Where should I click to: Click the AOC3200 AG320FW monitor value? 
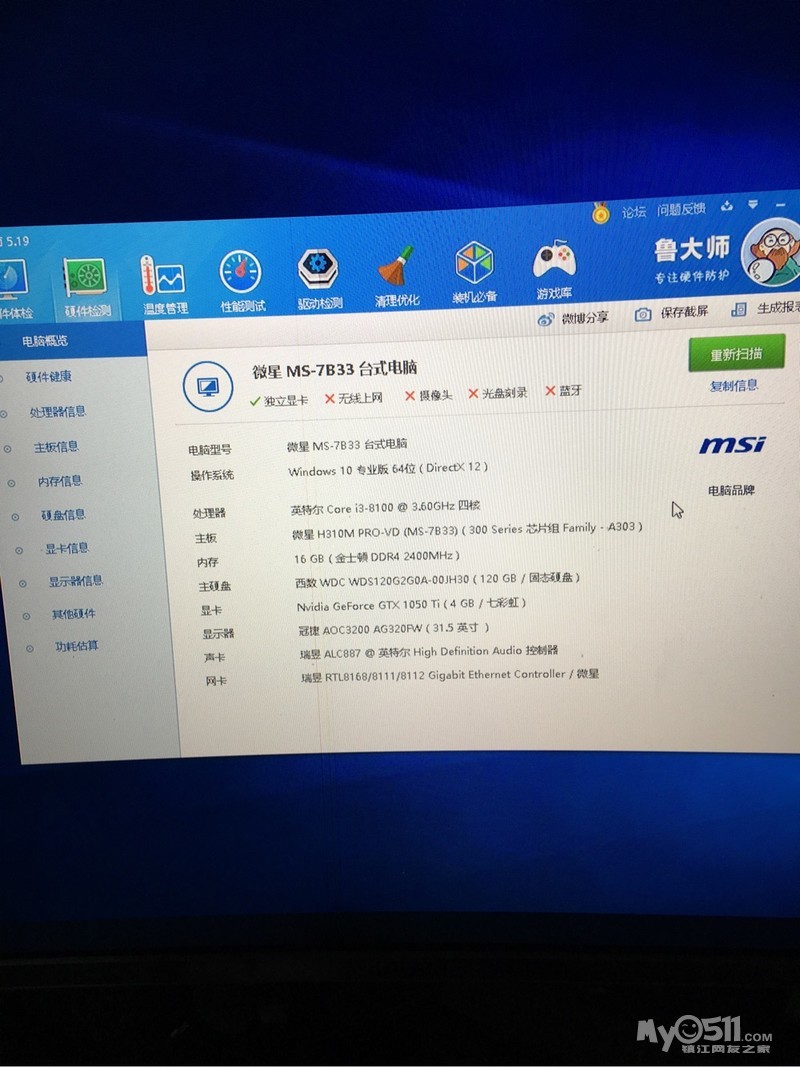coord(394,629)
